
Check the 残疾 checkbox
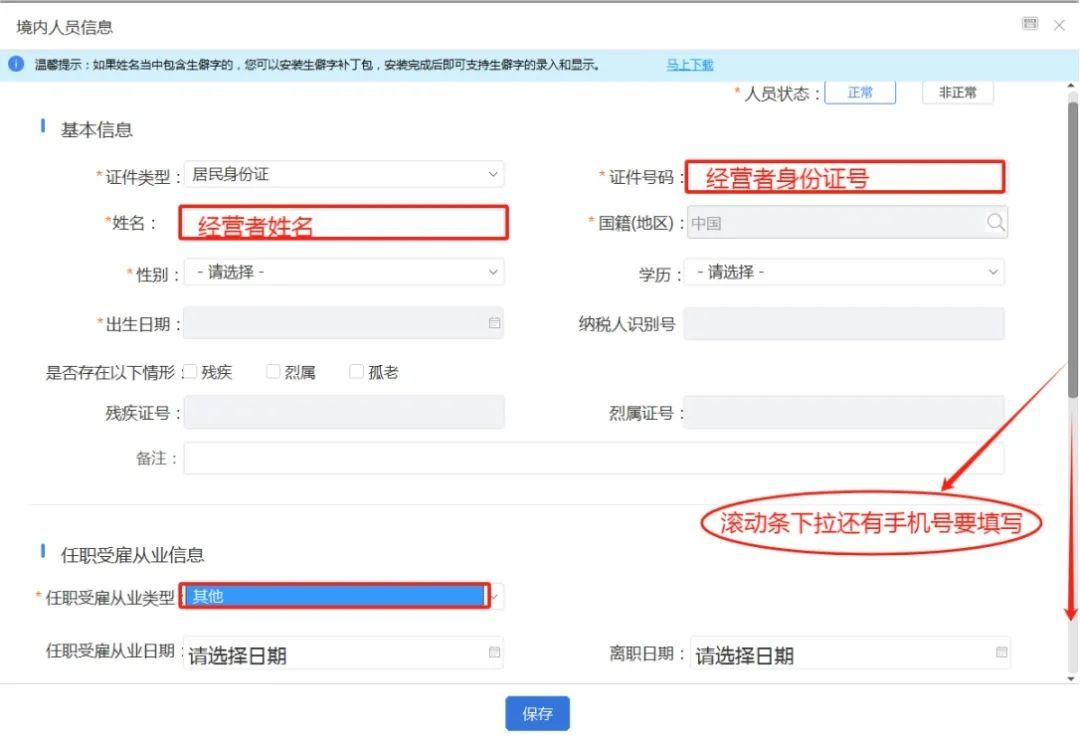point(191,372)
